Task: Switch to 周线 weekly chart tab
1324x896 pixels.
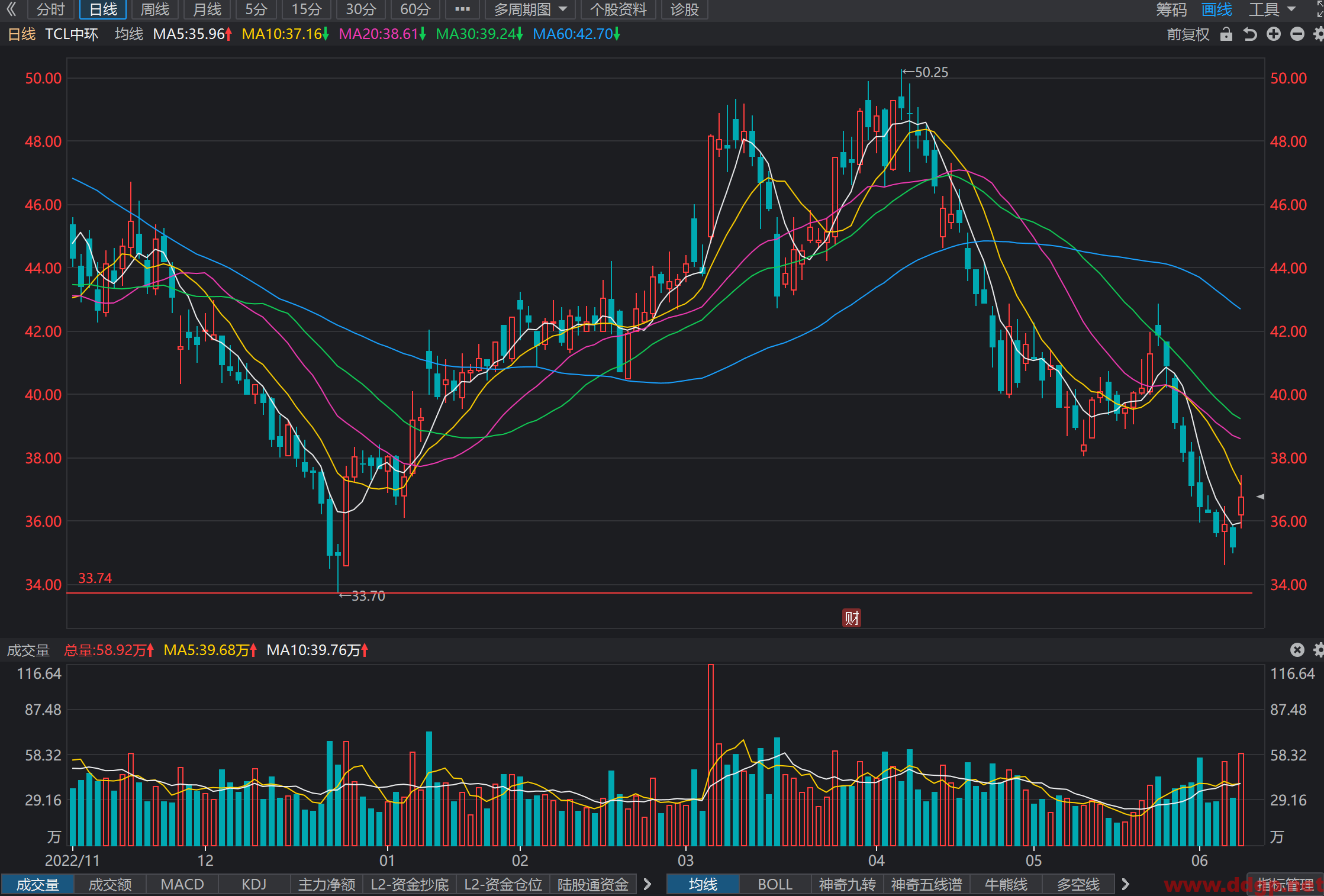Action: (155, 9)
